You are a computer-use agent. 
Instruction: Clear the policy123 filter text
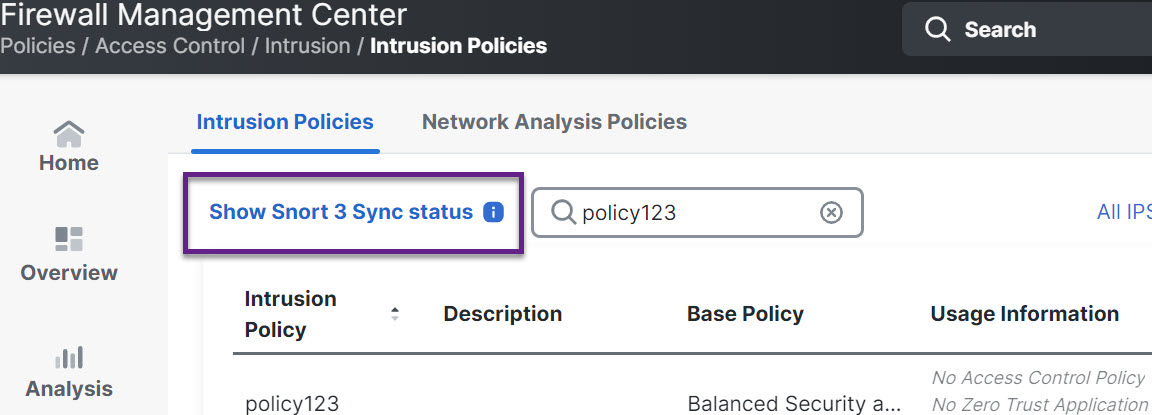point(831,212)
